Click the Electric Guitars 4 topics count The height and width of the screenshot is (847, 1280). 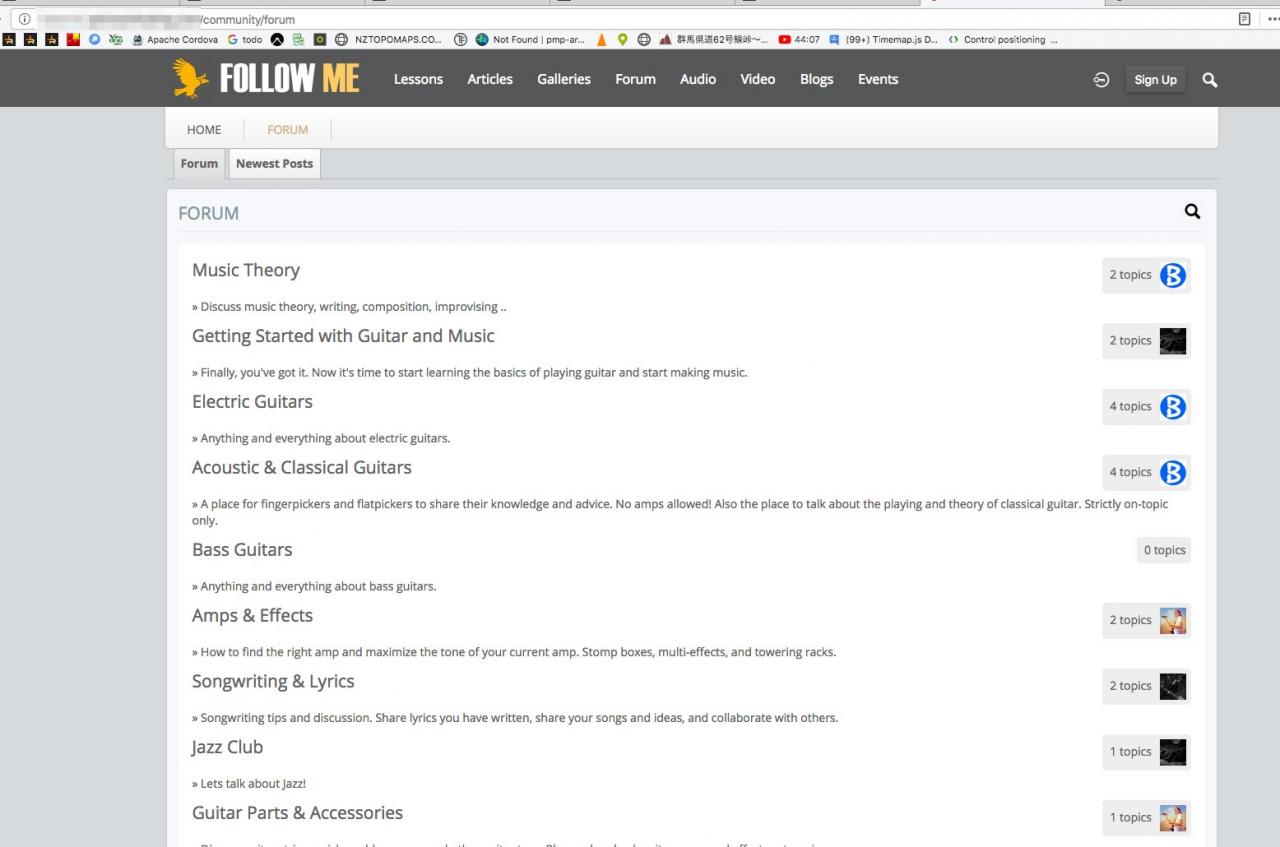[x=1130, y=407]
